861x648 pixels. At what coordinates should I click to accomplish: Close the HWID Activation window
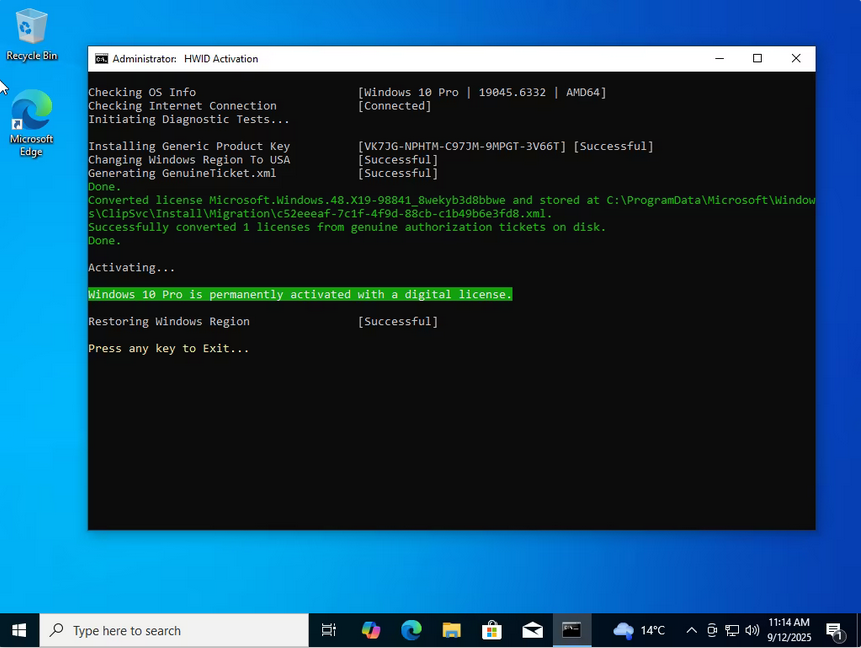click(x=796, y=59)
